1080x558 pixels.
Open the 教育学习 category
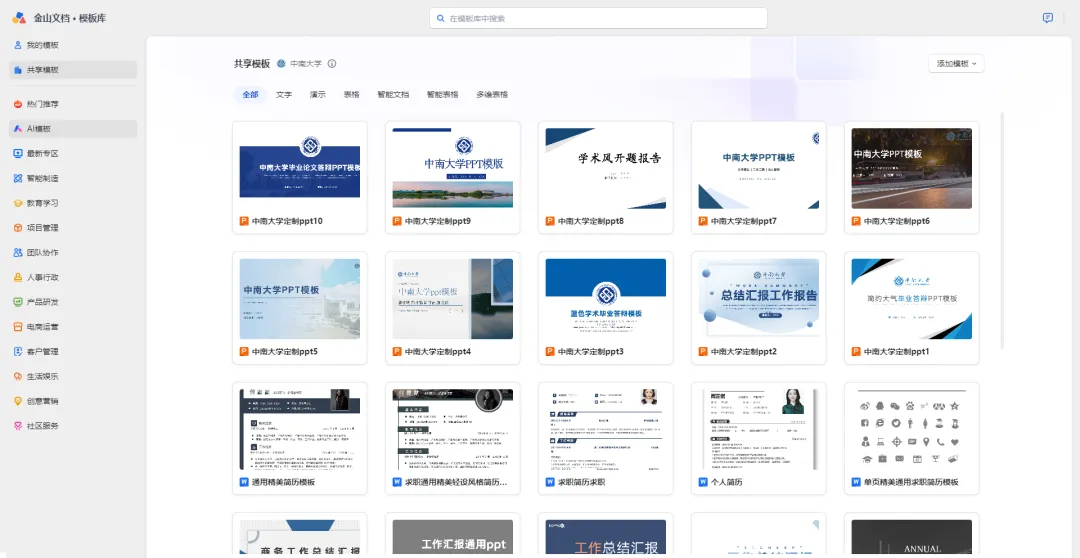coord(73,203)
